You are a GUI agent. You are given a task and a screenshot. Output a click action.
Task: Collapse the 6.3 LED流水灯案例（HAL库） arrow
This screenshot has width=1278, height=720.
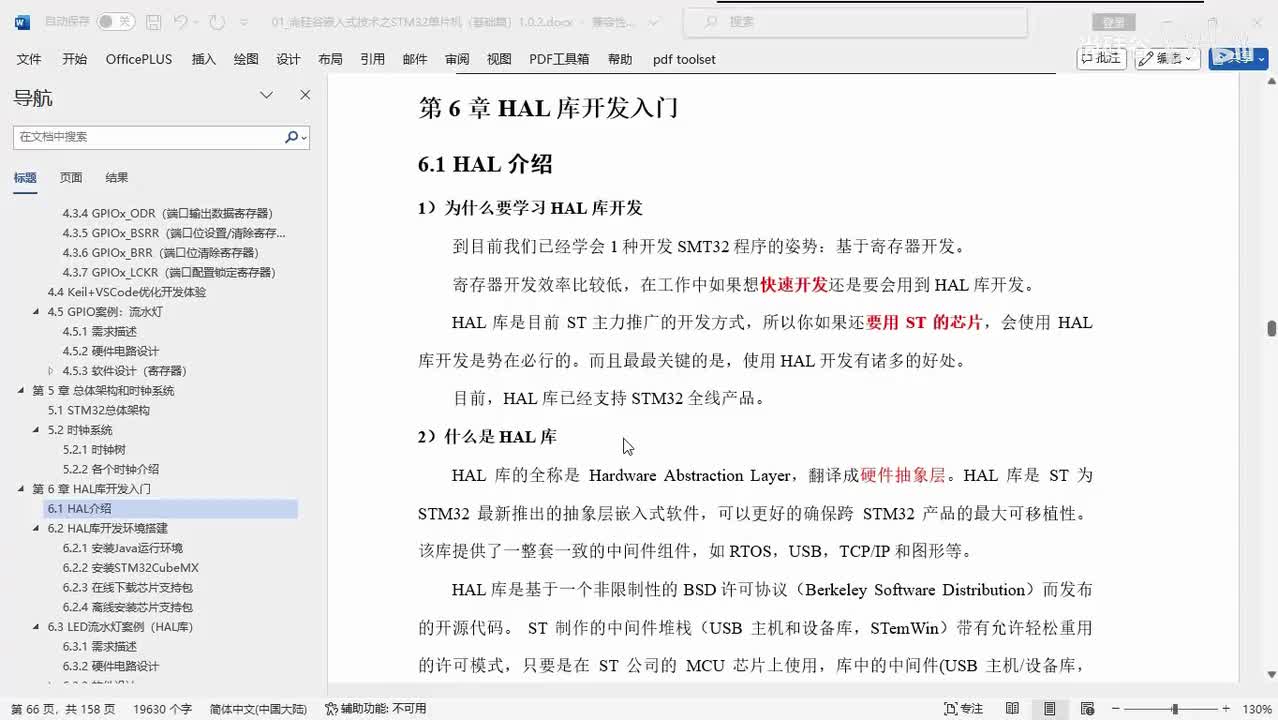coord(37,627)
